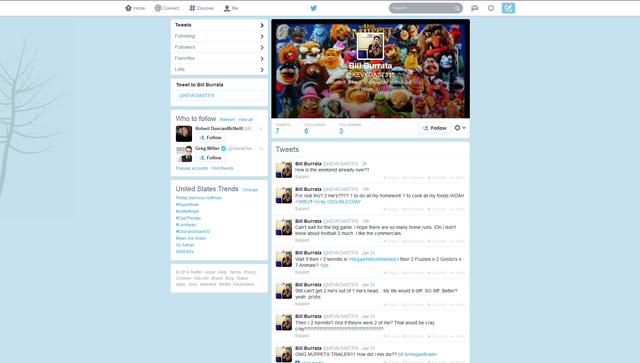
Task: Open Mean Joe Green trend
Action: click(x=191, y=238)
